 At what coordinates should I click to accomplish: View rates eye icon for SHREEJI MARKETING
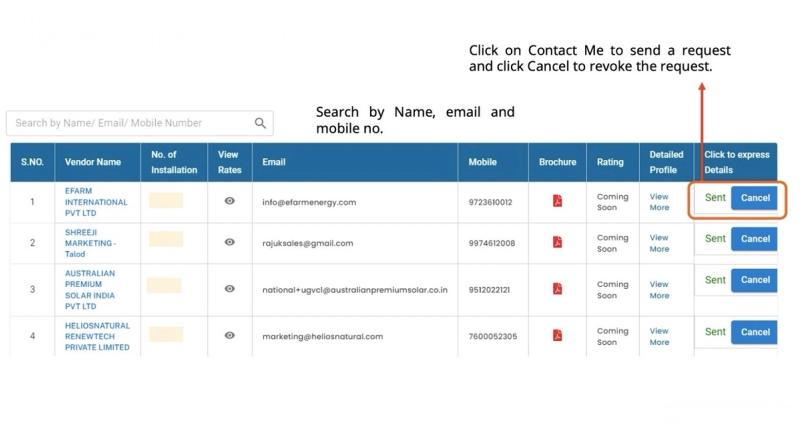click(x=230, y=242)
